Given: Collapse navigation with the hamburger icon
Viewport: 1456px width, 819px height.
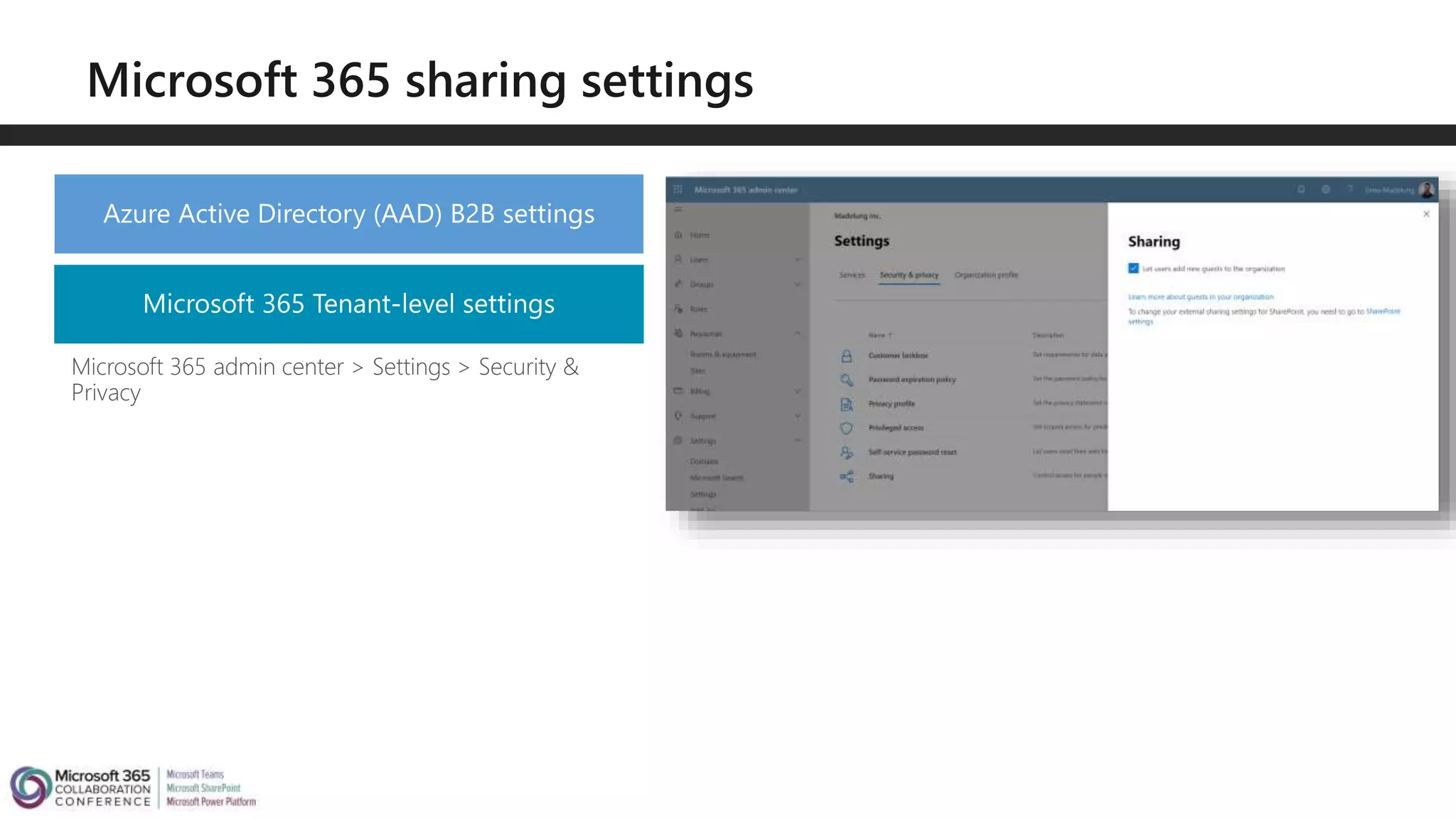Looking at the screenshot, I should (678, 210).
